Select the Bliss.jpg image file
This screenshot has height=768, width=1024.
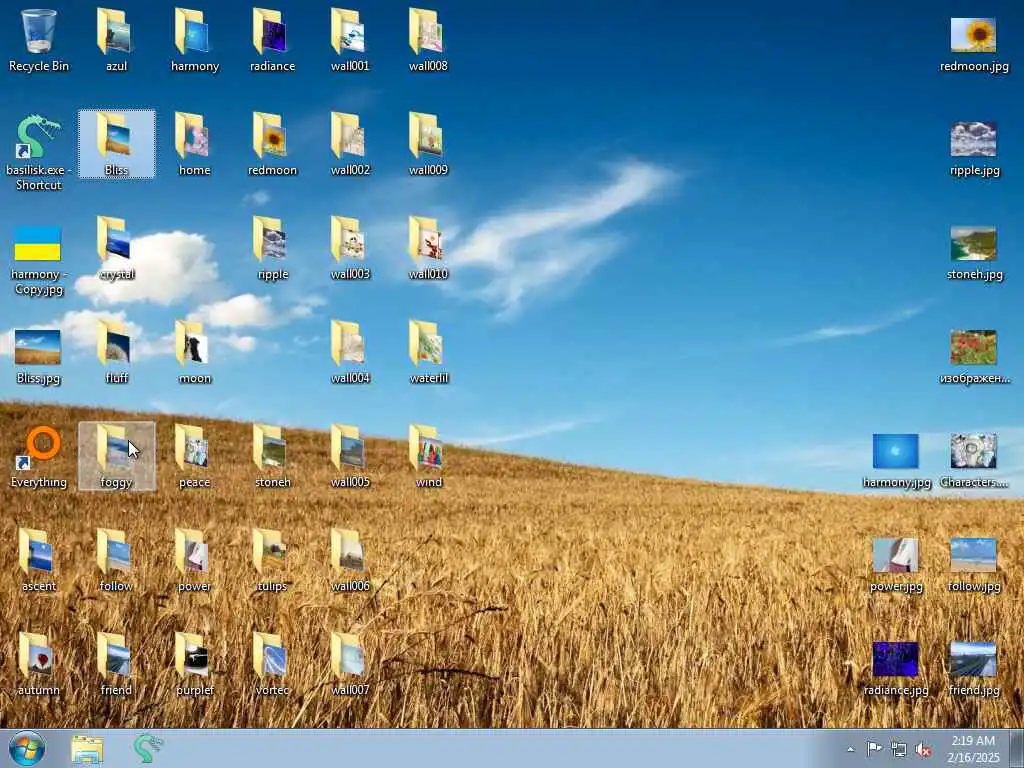39,357
